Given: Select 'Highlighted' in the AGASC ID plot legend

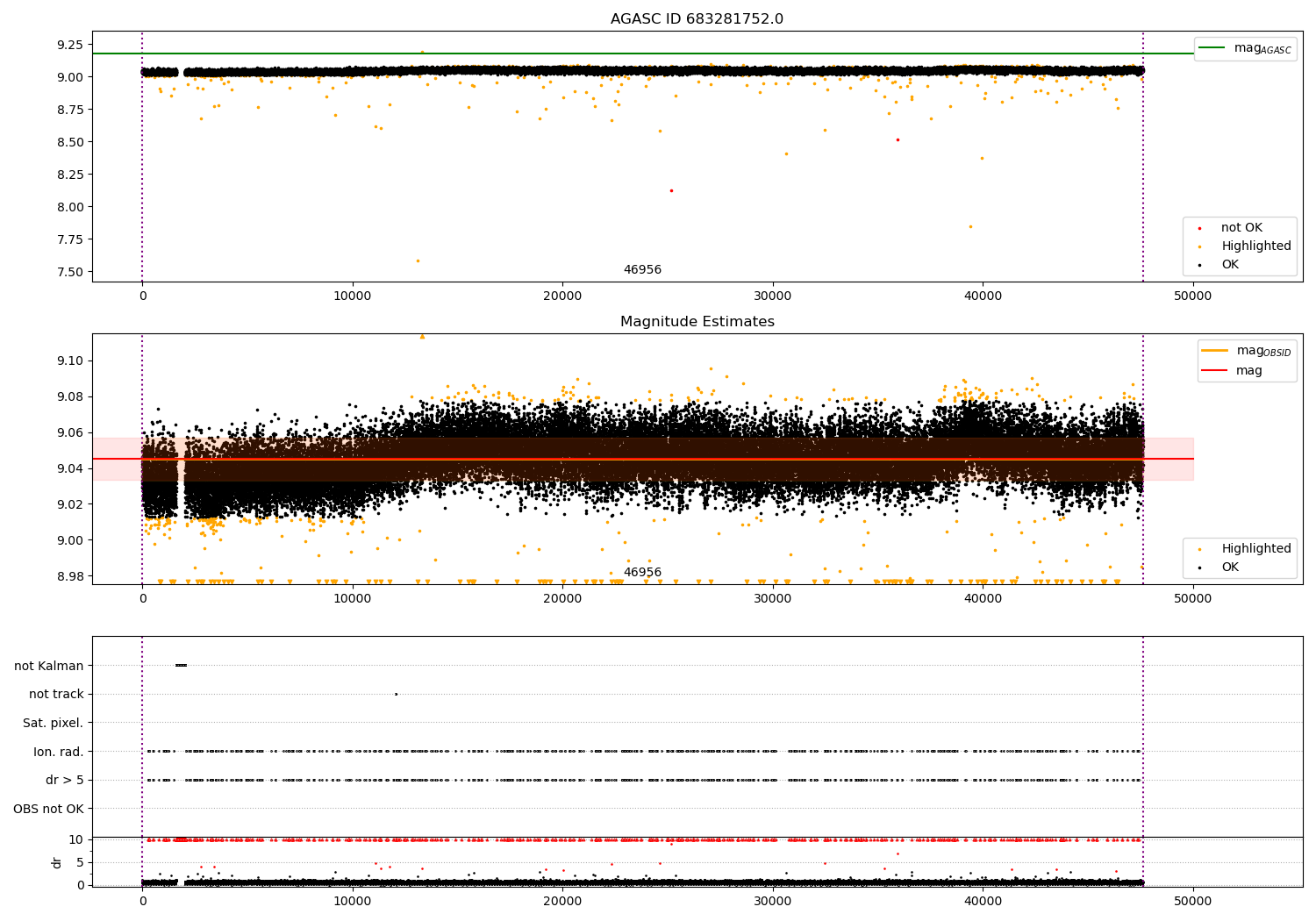Looking at the screenshot, I should [x=1255, y=246].
